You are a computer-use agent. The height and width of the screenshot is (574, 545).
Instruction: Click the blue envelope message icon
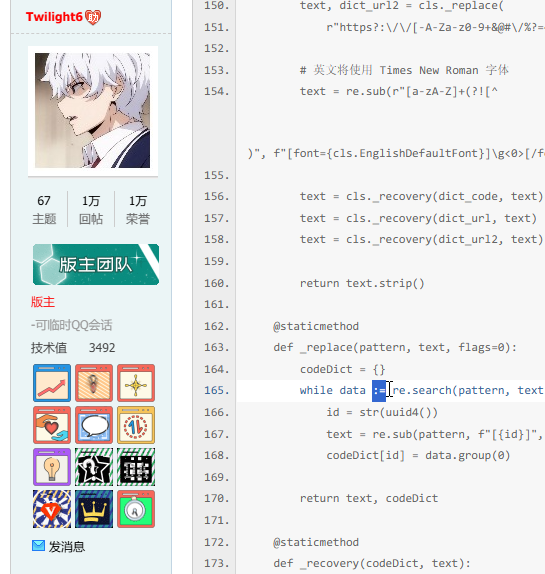pos(38,546)
